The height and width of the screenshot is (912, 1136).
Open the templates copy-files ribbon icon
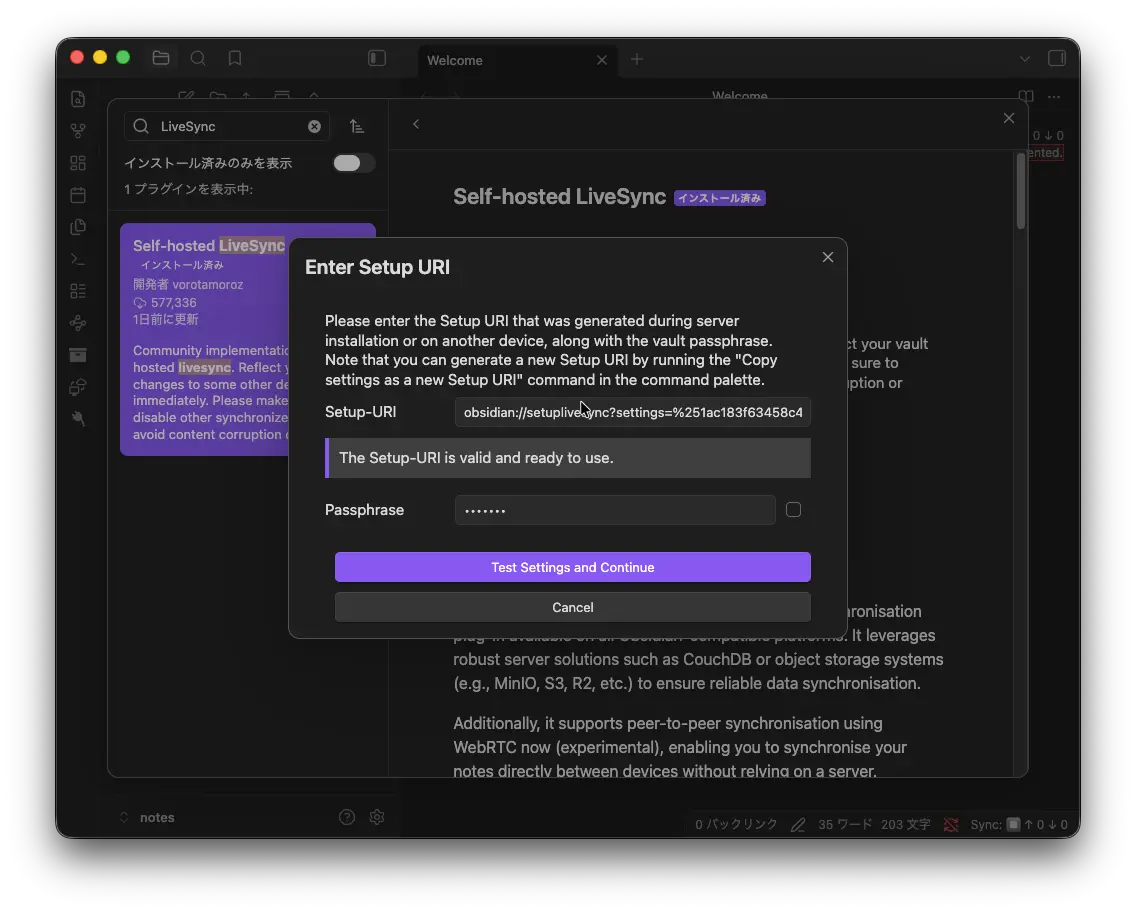78,227
